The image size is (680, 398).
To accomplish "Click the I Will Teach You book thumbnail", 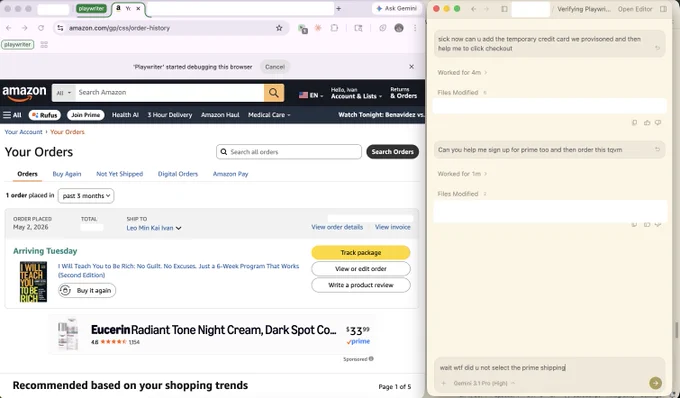I will (33, 282).
